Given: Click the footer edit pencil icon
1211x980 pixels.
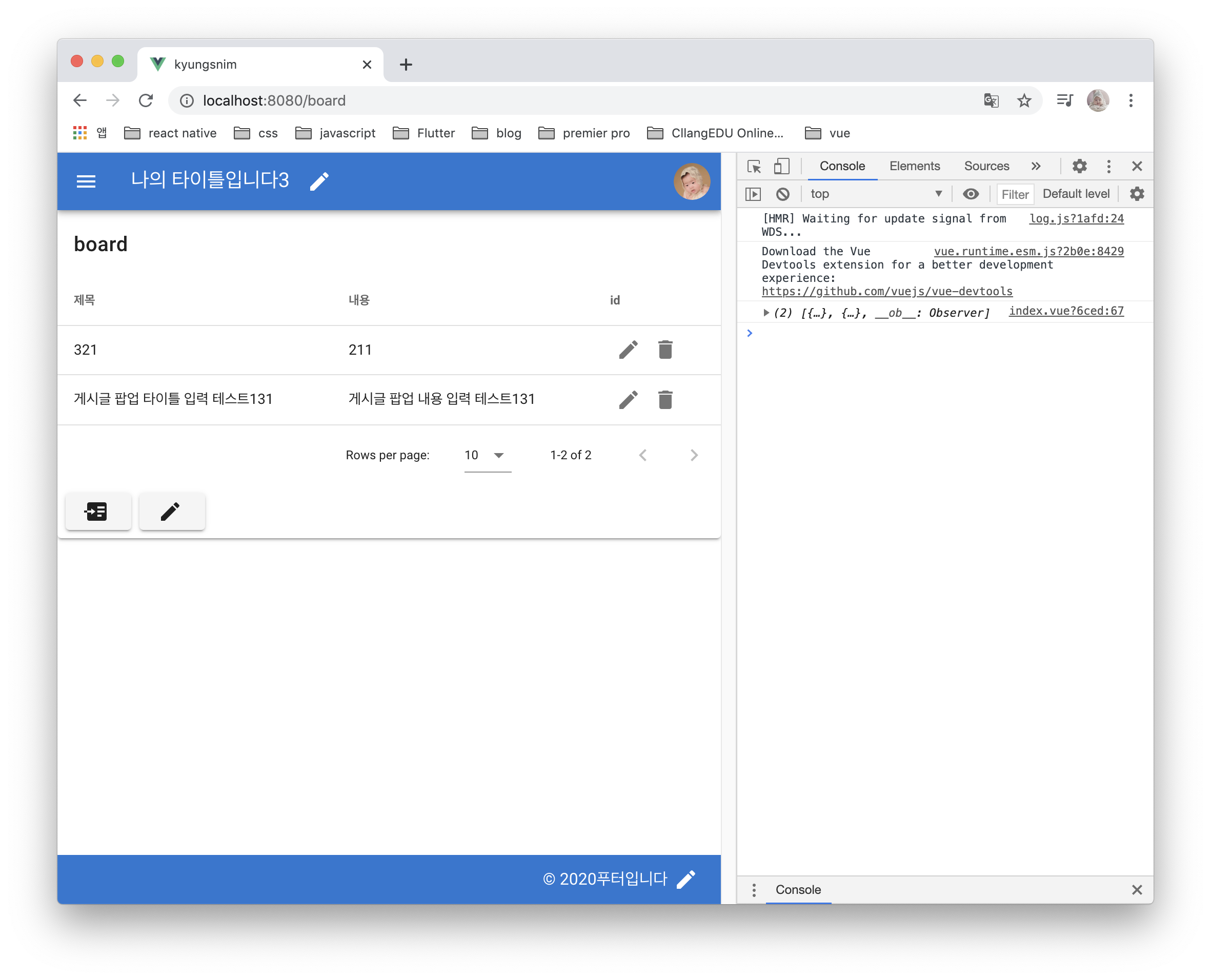Looking at the screenshot, I should click(685, 879).
